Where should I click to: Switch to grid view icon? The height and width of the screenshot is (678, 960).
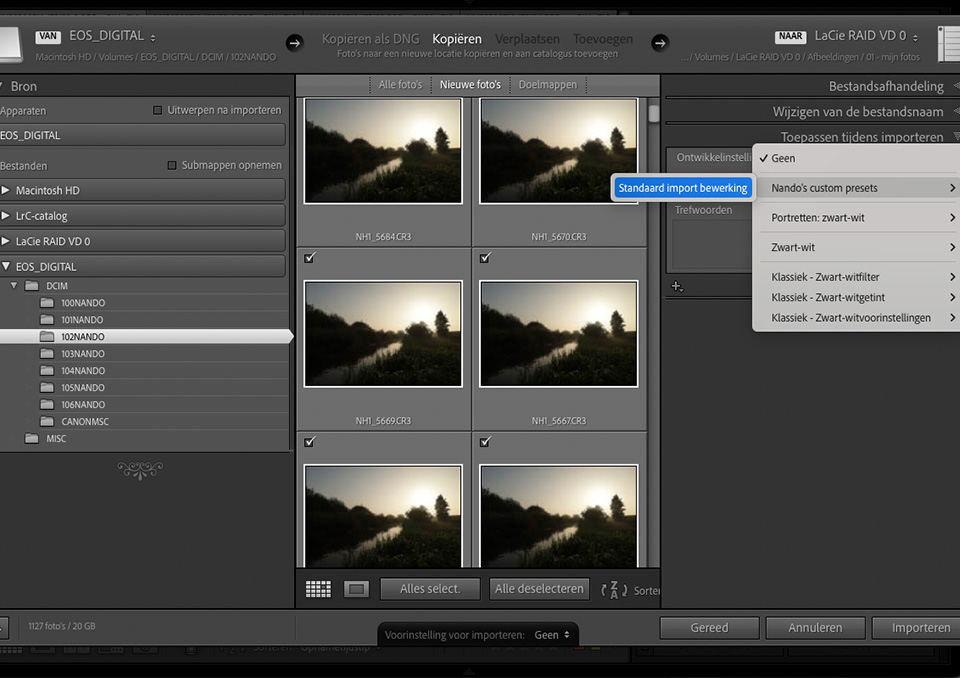[x=318, y=589]
